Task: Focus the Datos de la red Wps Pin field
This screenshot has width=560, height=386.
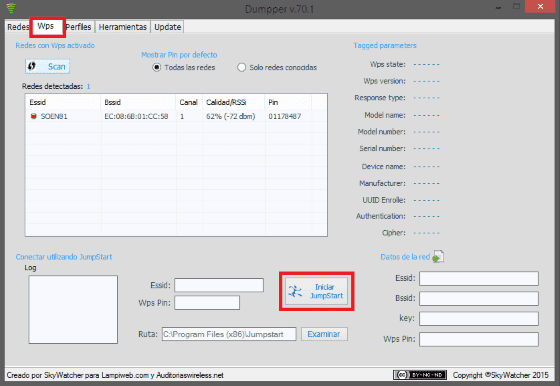Action: tap(479, 339)
